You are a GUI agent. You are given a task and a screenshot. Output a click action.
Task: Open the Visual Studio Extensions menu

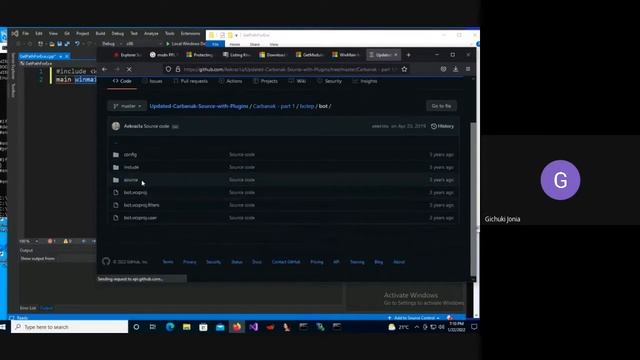pyautogui.click(x=190, y=33)
